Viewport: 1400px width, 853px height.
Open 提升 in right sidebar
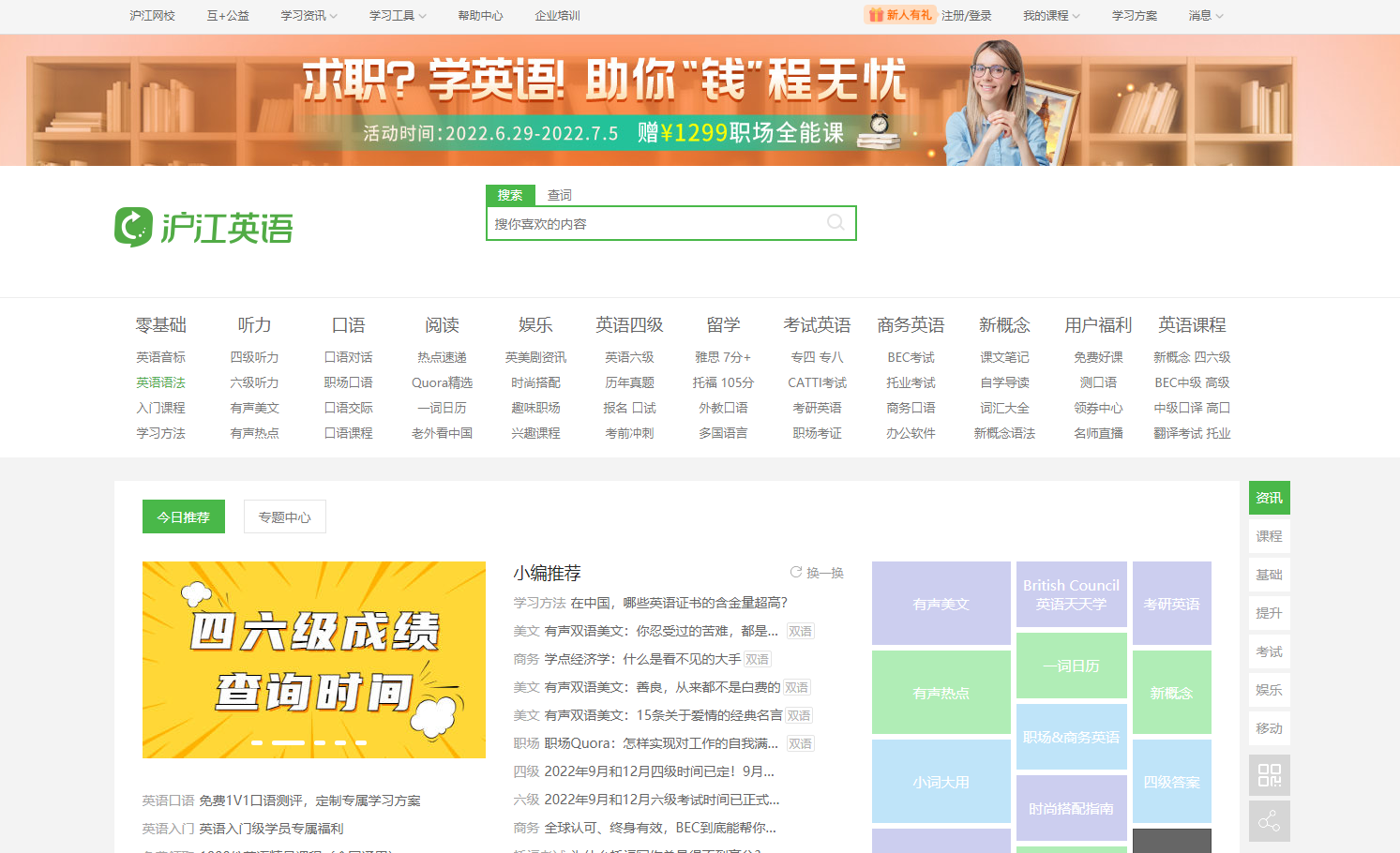(x=1269, y=613)
